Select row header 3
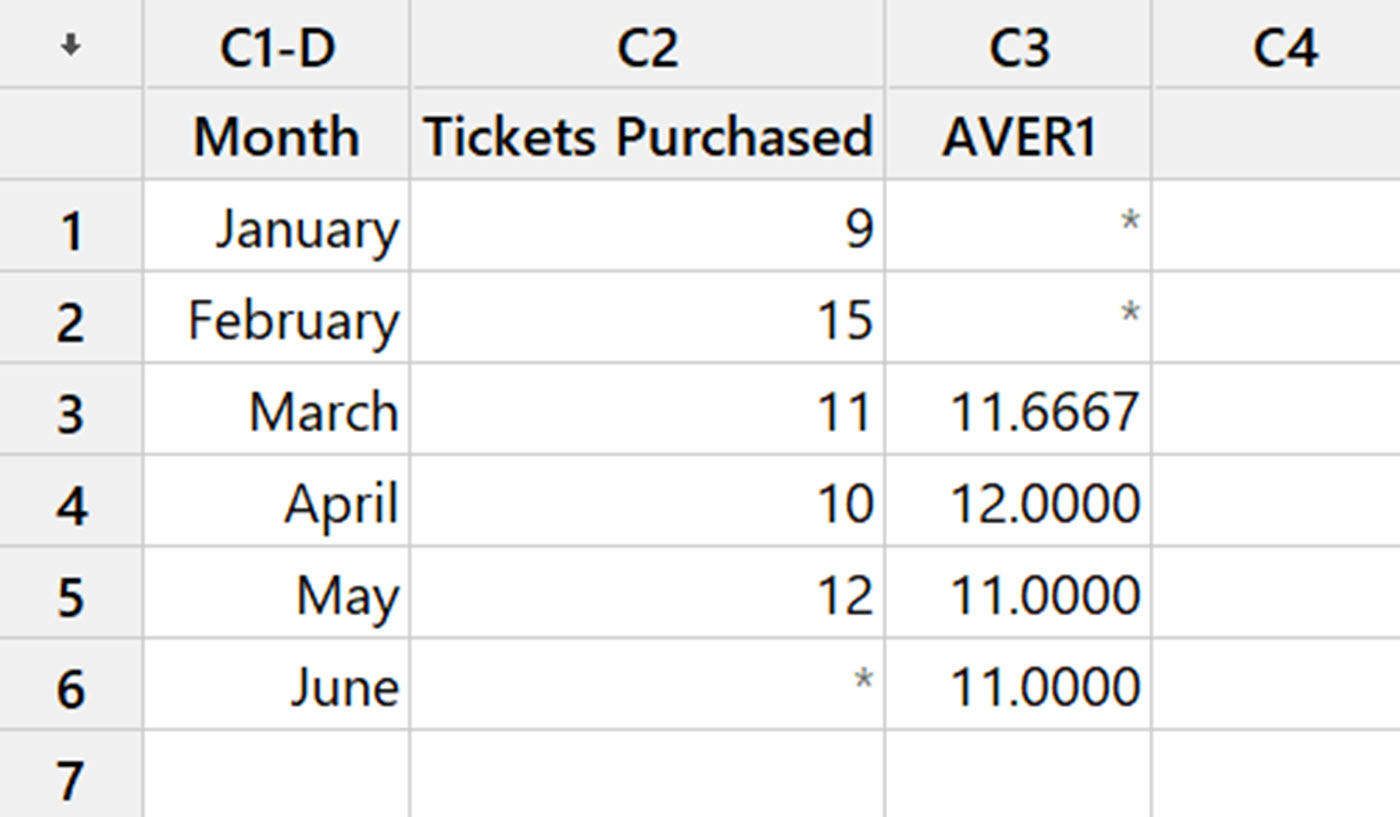The height and width of the screenshot is (817, 1400). [71, 410]
